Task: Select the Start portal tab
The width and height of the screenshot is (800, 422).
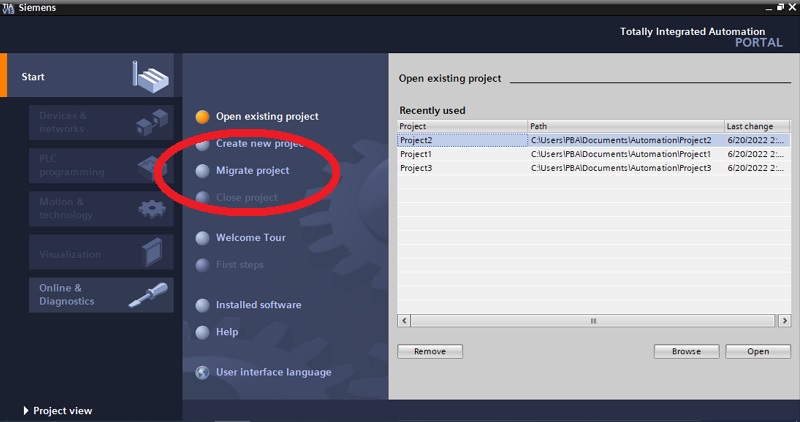Action: pyautogui.click(x=87, y=76)
